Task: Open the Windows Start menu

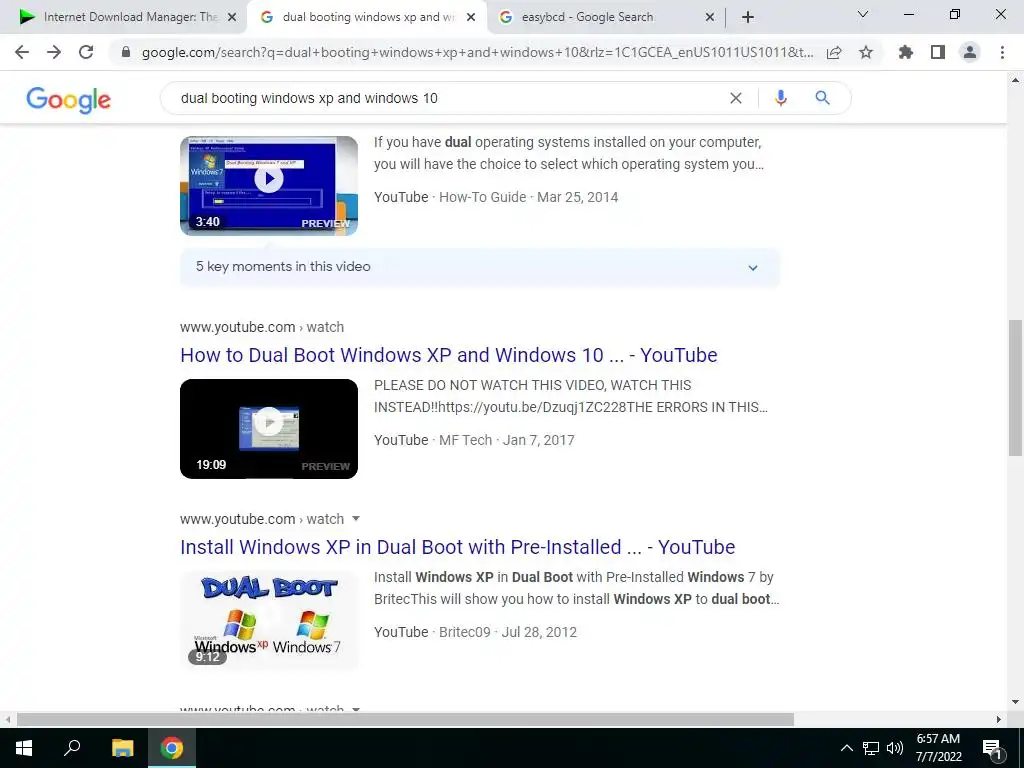Action: 24,748
